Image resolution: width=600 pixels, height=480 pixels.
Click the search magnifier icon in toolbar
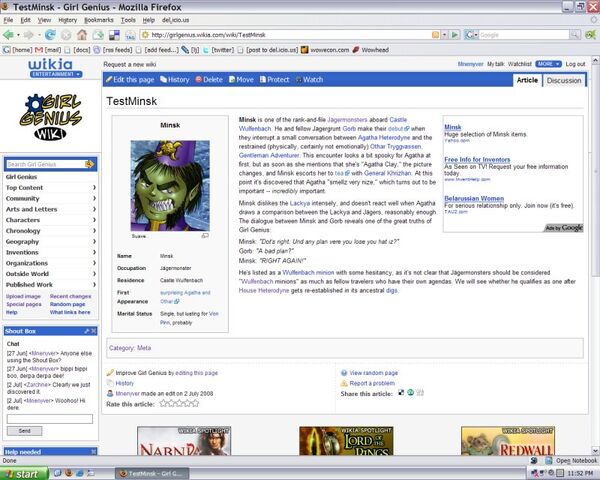(x=574, y=35)
